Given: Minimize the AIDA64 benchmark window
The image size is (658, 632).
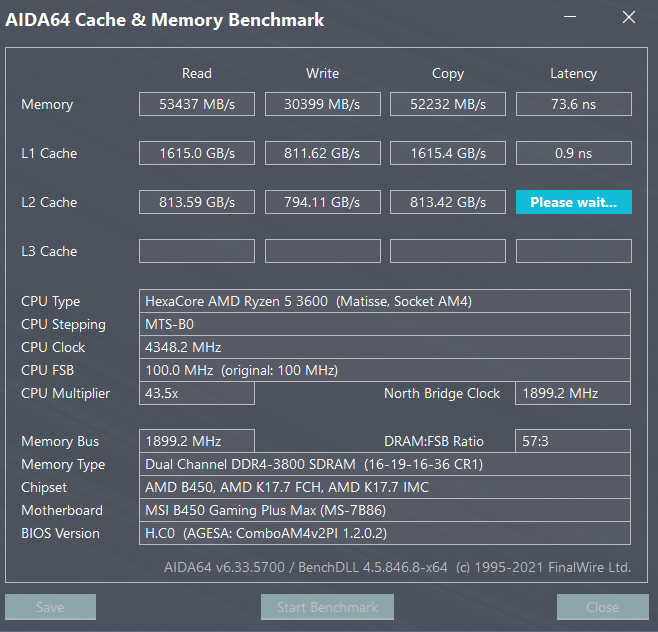Looking at the screenshot, I should point(570,17).
